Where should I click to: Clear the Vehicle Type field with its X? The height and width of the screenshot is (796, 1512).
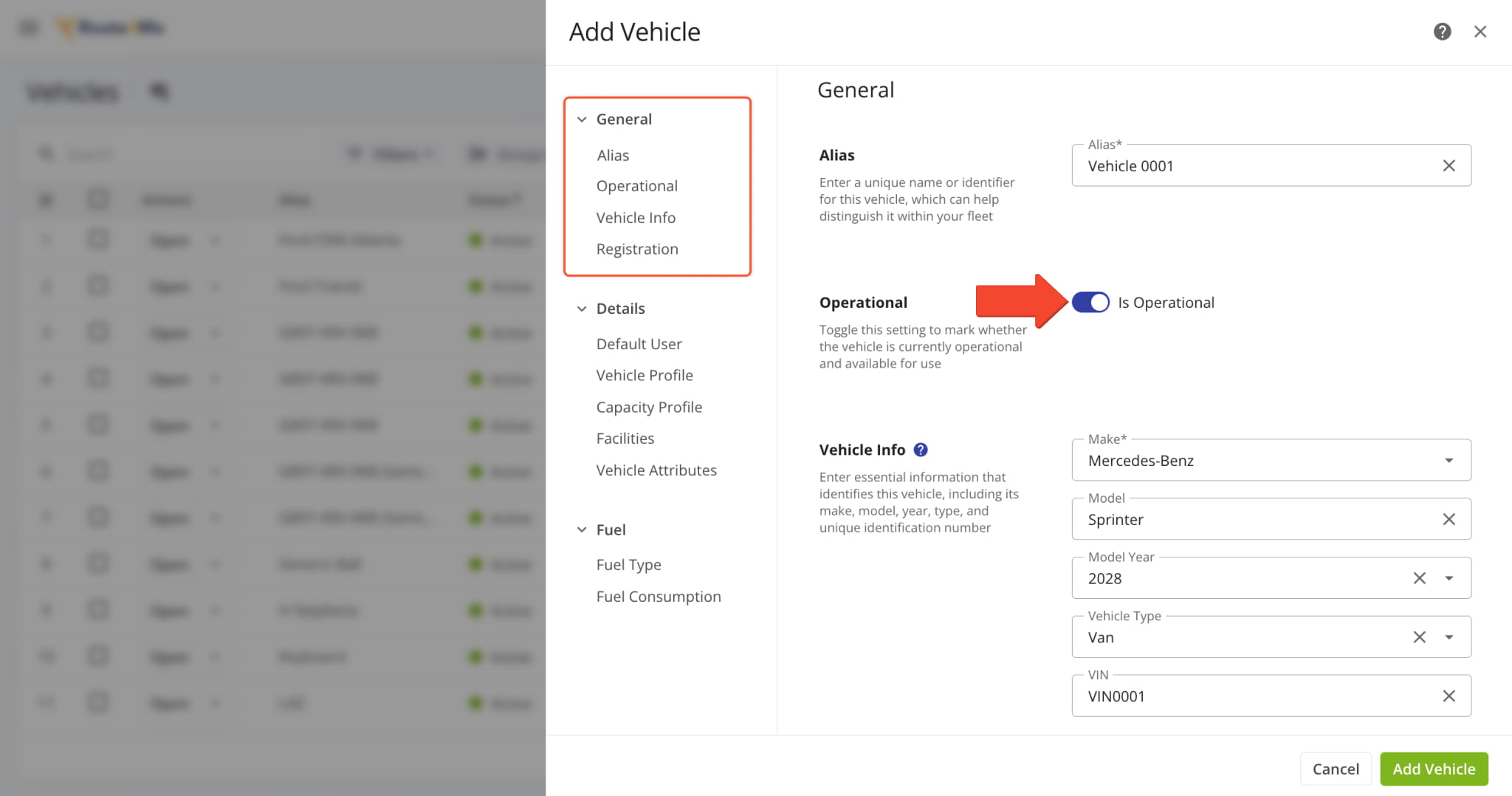(1419, 637)
